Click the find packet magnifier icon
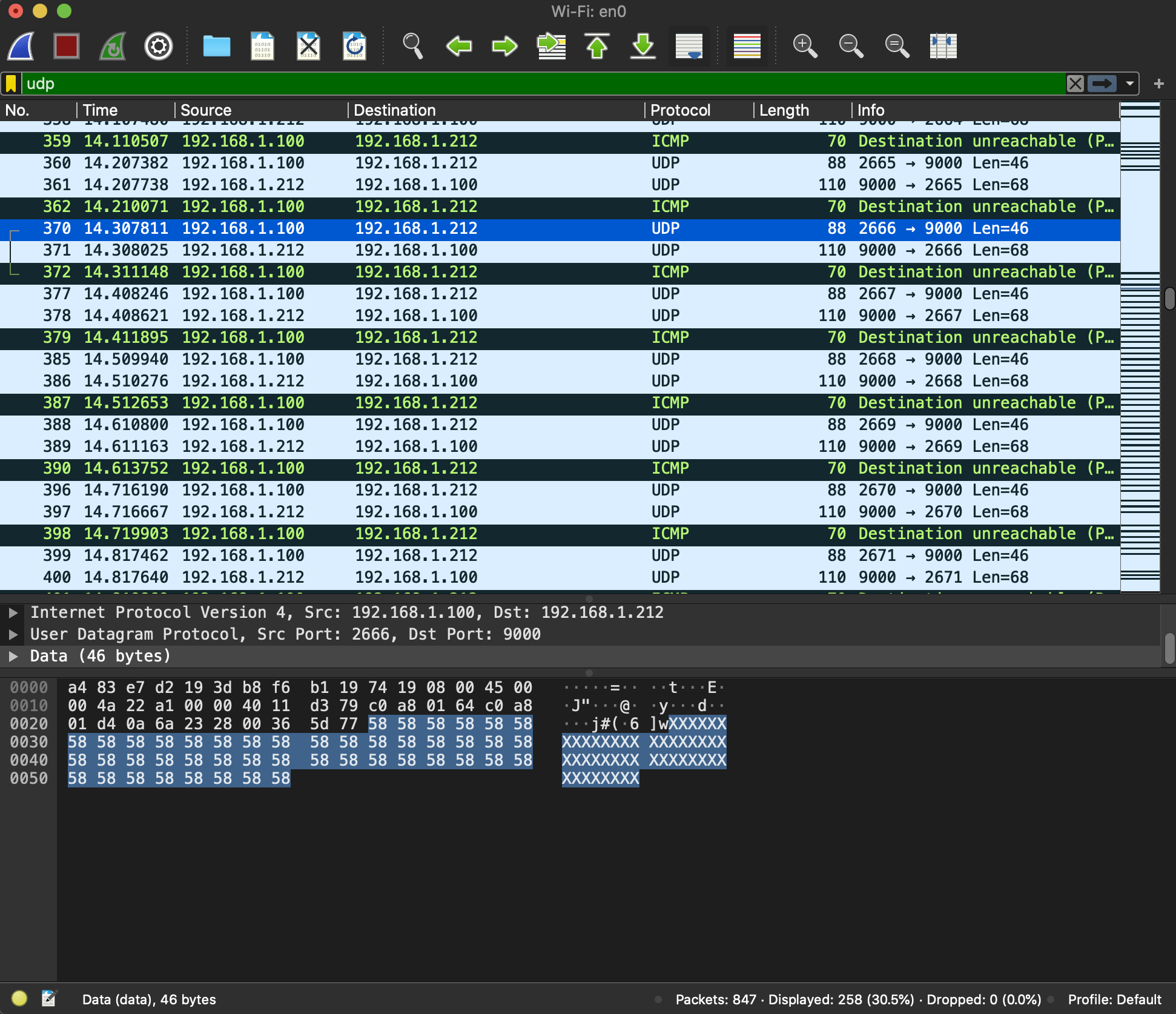This screenshot has width=1176, height=1014. [x=412, y=46]
